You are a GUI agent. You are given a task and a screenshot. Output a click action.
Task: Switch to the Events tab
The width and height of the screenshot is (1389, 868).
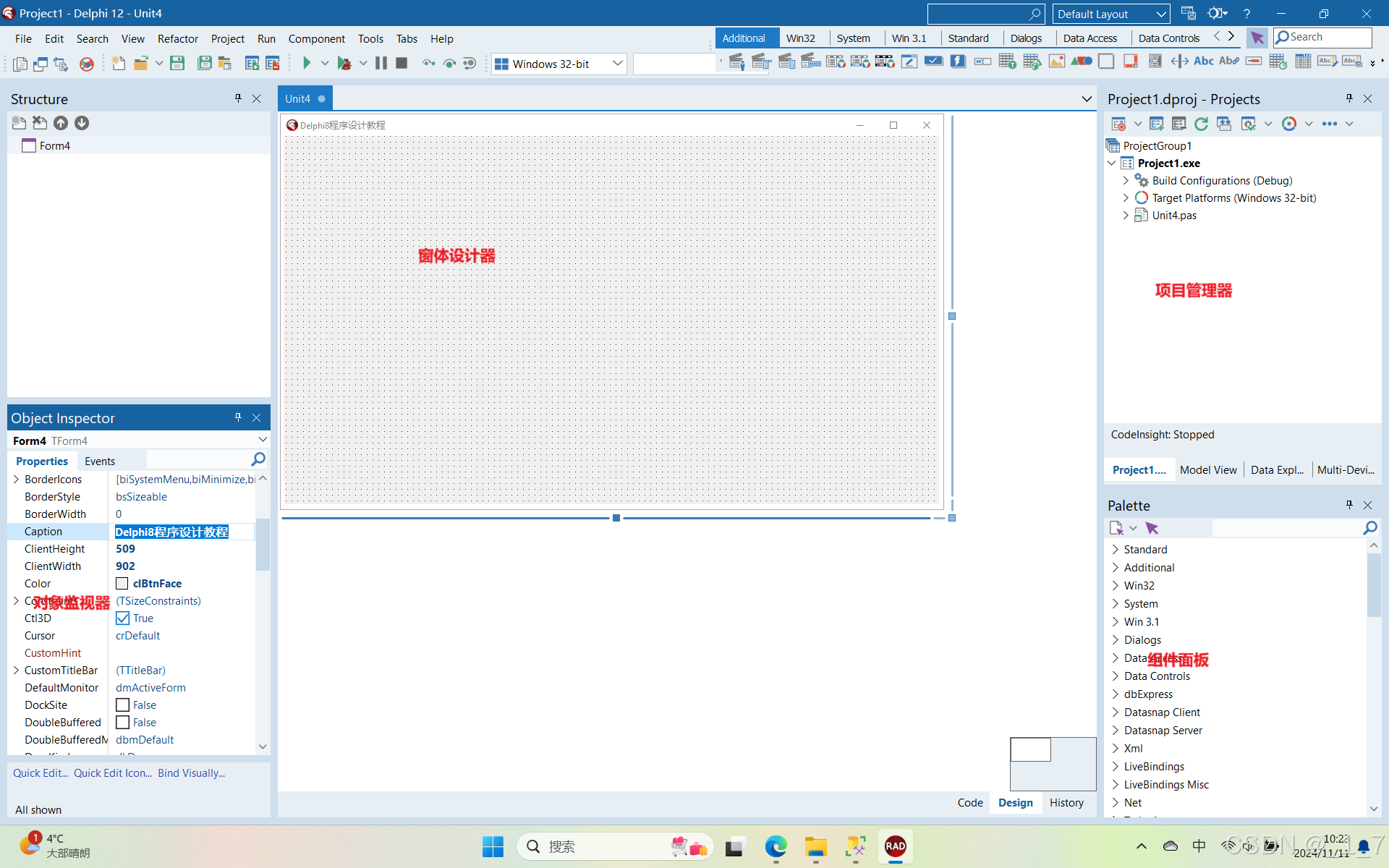100,461
